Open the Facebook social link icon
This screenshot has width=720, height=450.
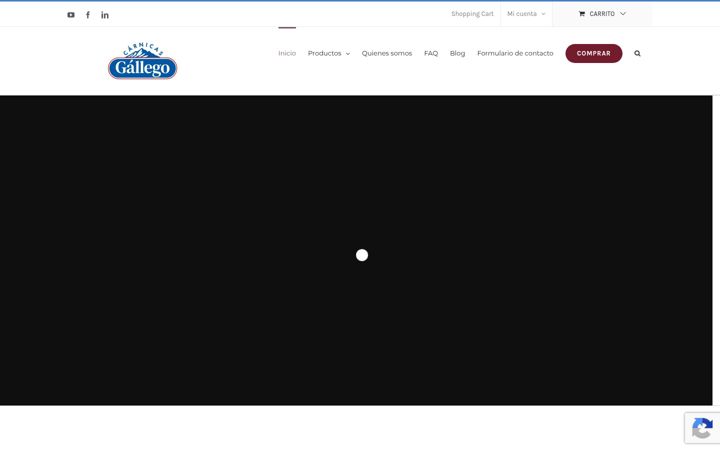(x=88, y=15)
